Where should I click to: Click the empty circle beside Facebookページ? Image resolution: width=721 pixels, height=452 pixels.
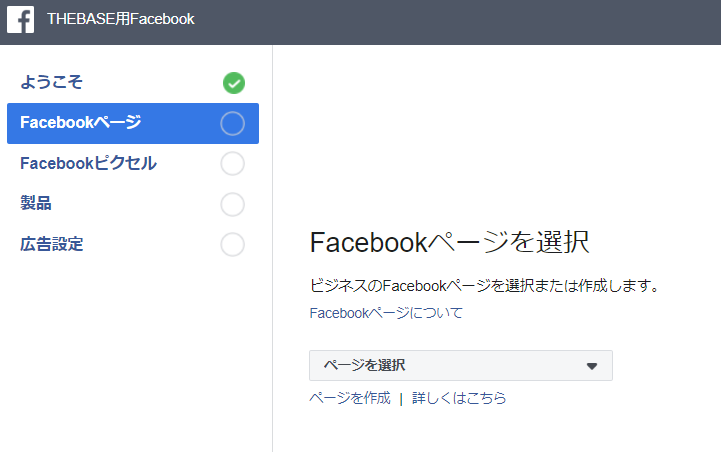pyautogui.click(x=232, y=123)
